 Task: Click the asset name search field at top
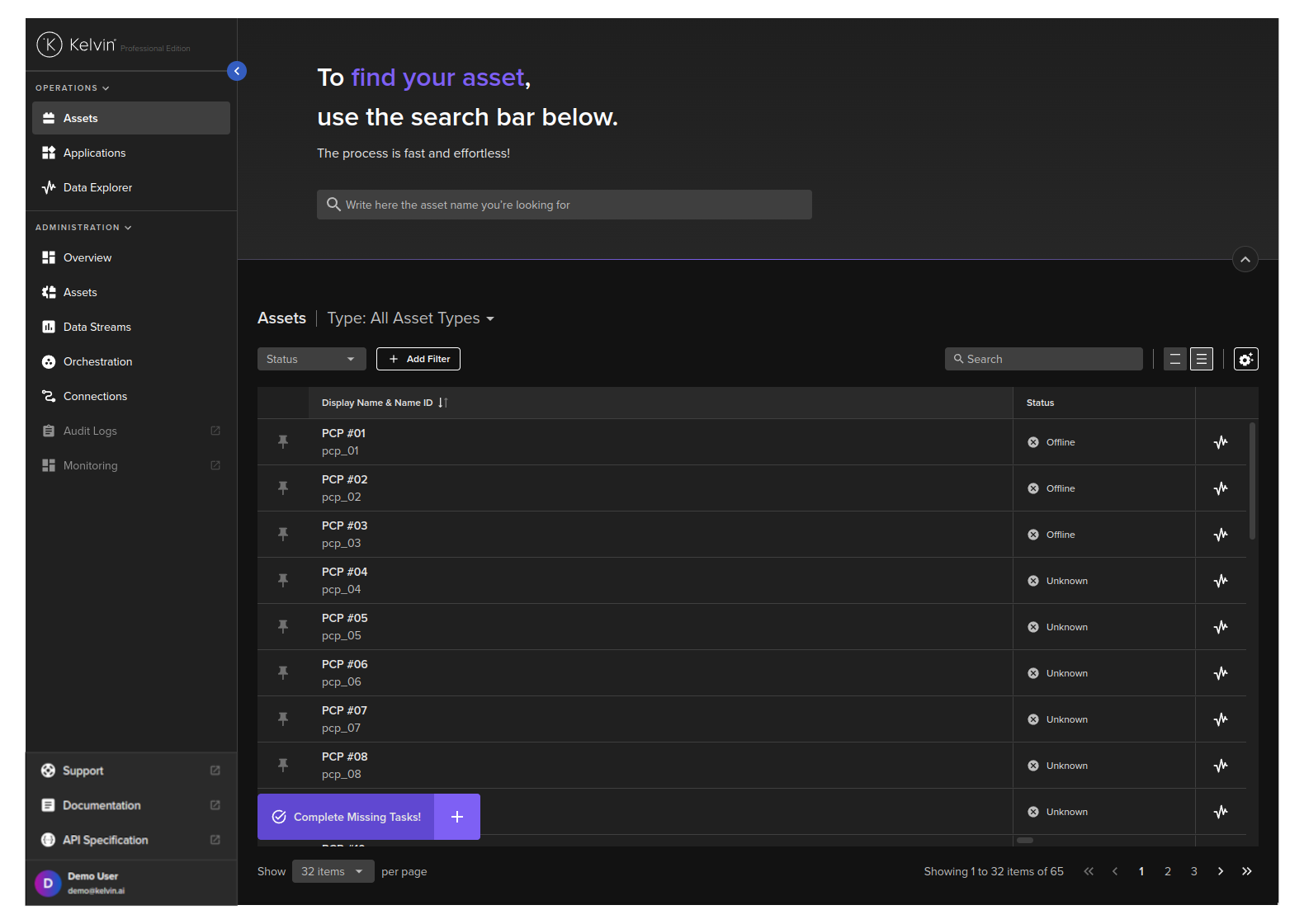click(x=565, y=205)
